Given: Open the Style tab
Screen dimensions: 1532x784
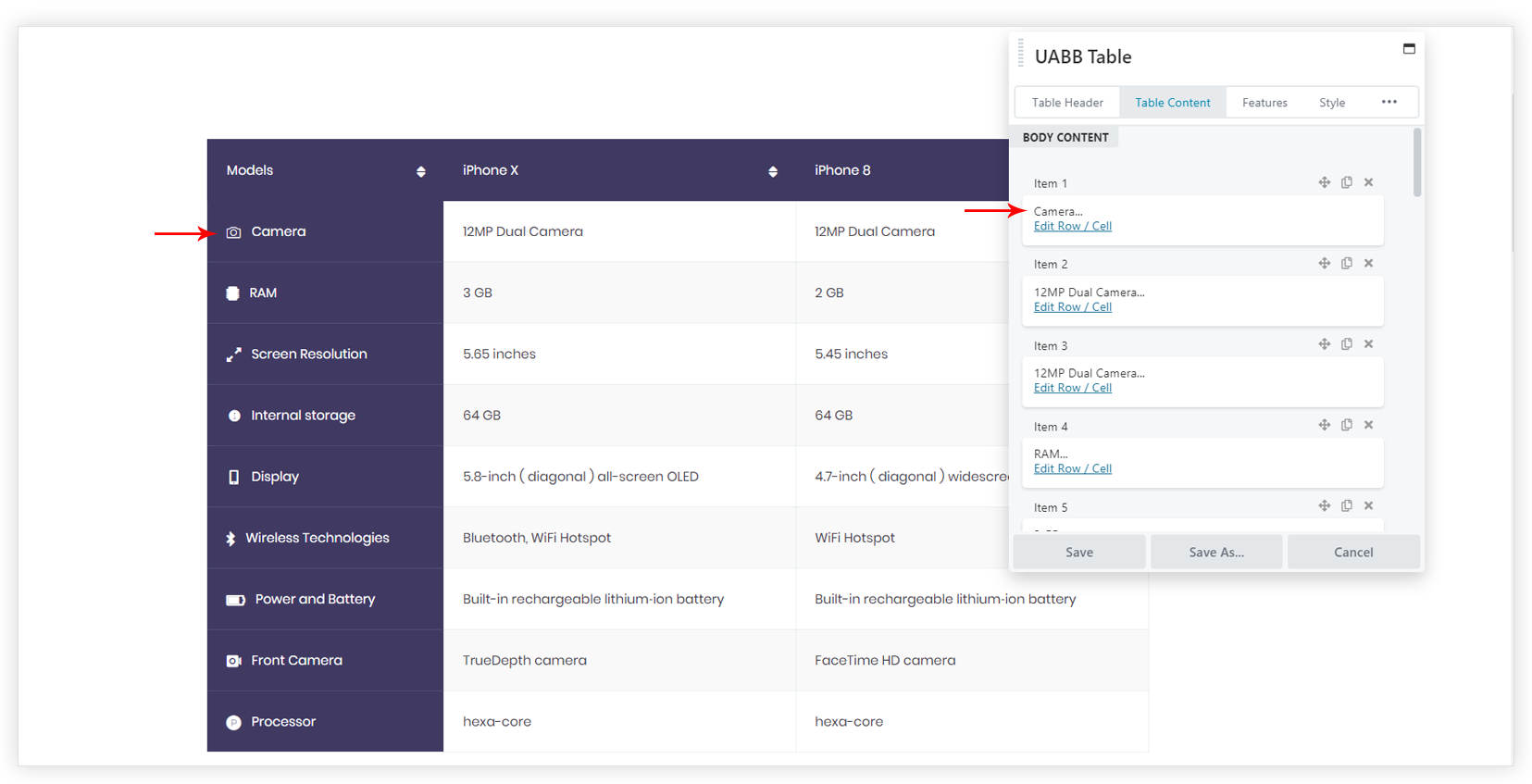Looking at the screenshot, I should tap(1332, 103).
